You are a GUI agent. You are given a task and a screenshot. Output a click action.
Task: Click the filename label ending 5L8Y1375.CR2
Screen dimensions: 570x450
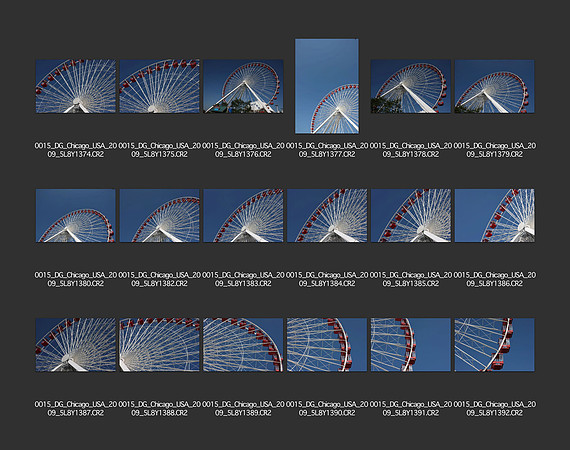[160, 150]
